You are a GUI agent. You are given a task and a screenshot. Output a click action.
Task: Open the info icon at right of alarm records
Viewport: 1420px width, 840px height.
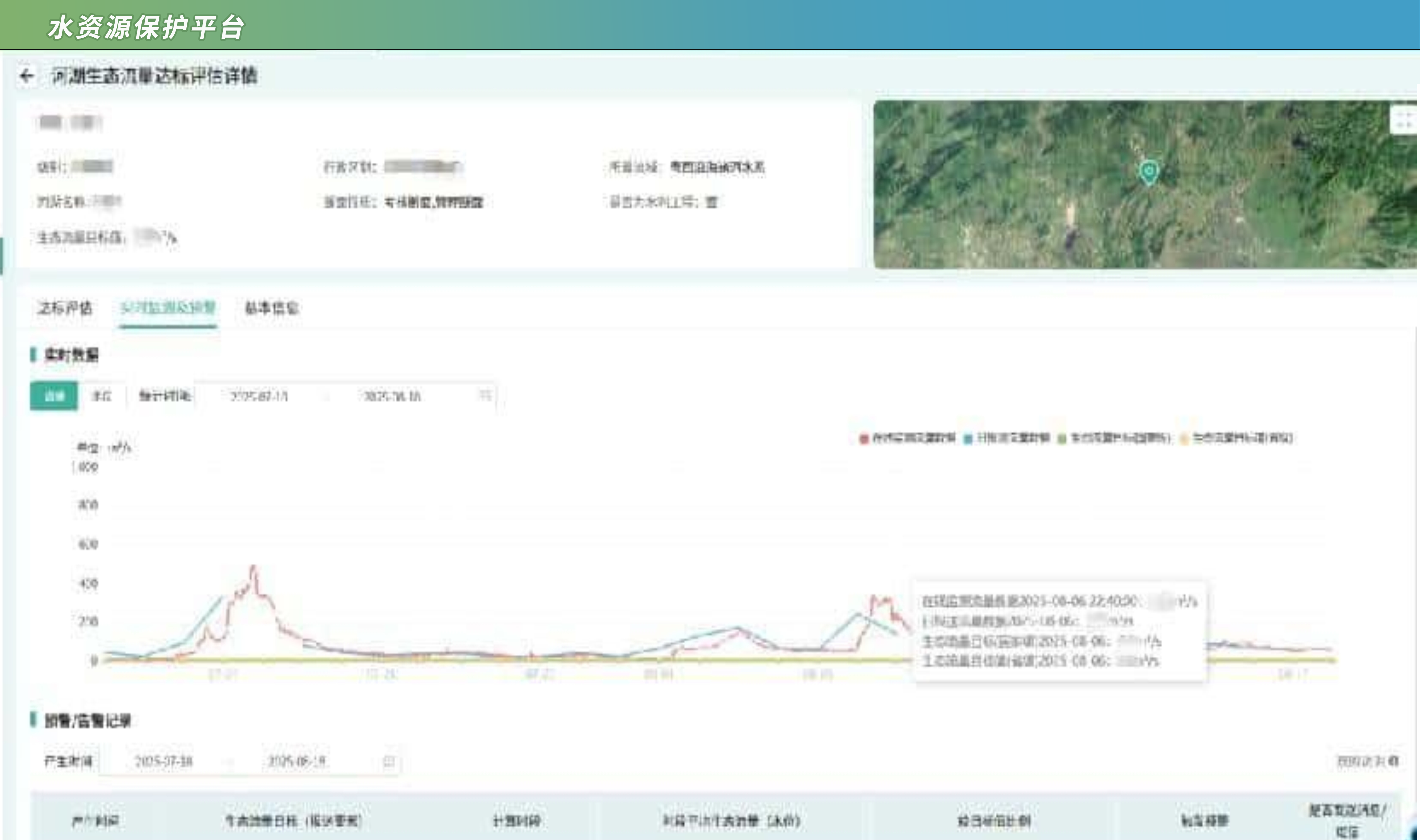pyautogui.click(x=1393, y=761)
